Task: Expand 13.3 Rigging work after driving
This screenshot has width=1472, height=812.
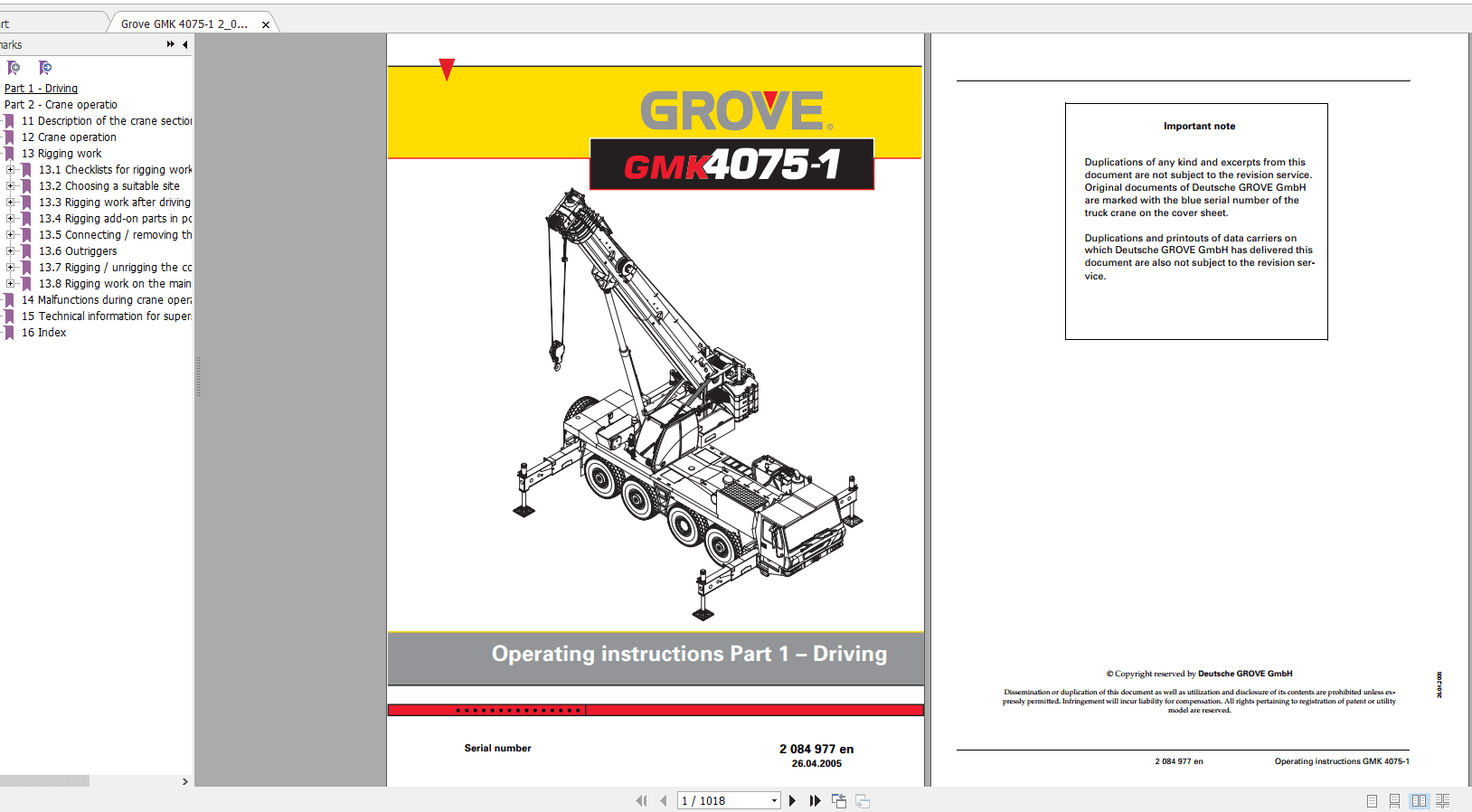Action: [x=10, y=203]
